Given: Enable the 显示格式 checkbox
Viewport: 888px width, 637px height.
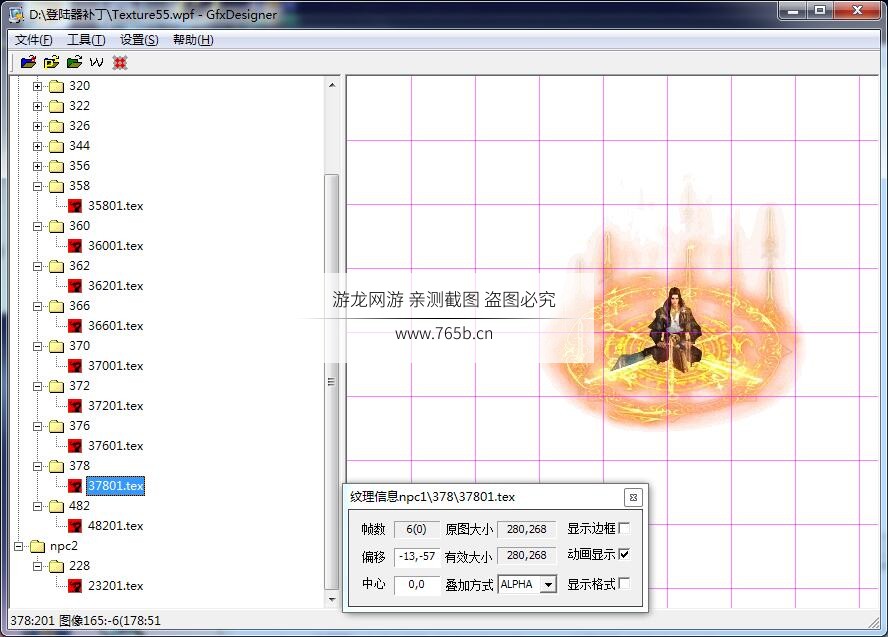Looking at the screenshot, I should click(624, 583).
